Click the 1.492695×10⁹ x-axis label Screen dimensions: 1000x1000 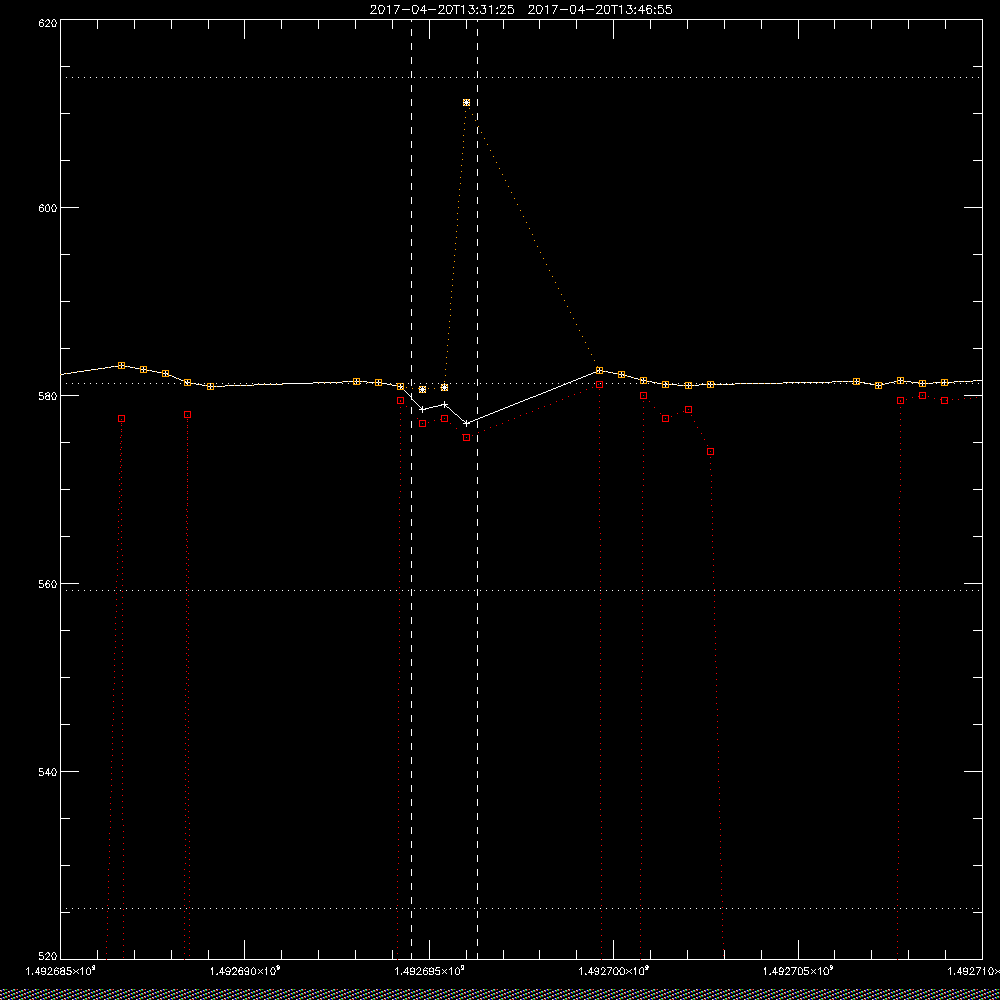[429, 971]
